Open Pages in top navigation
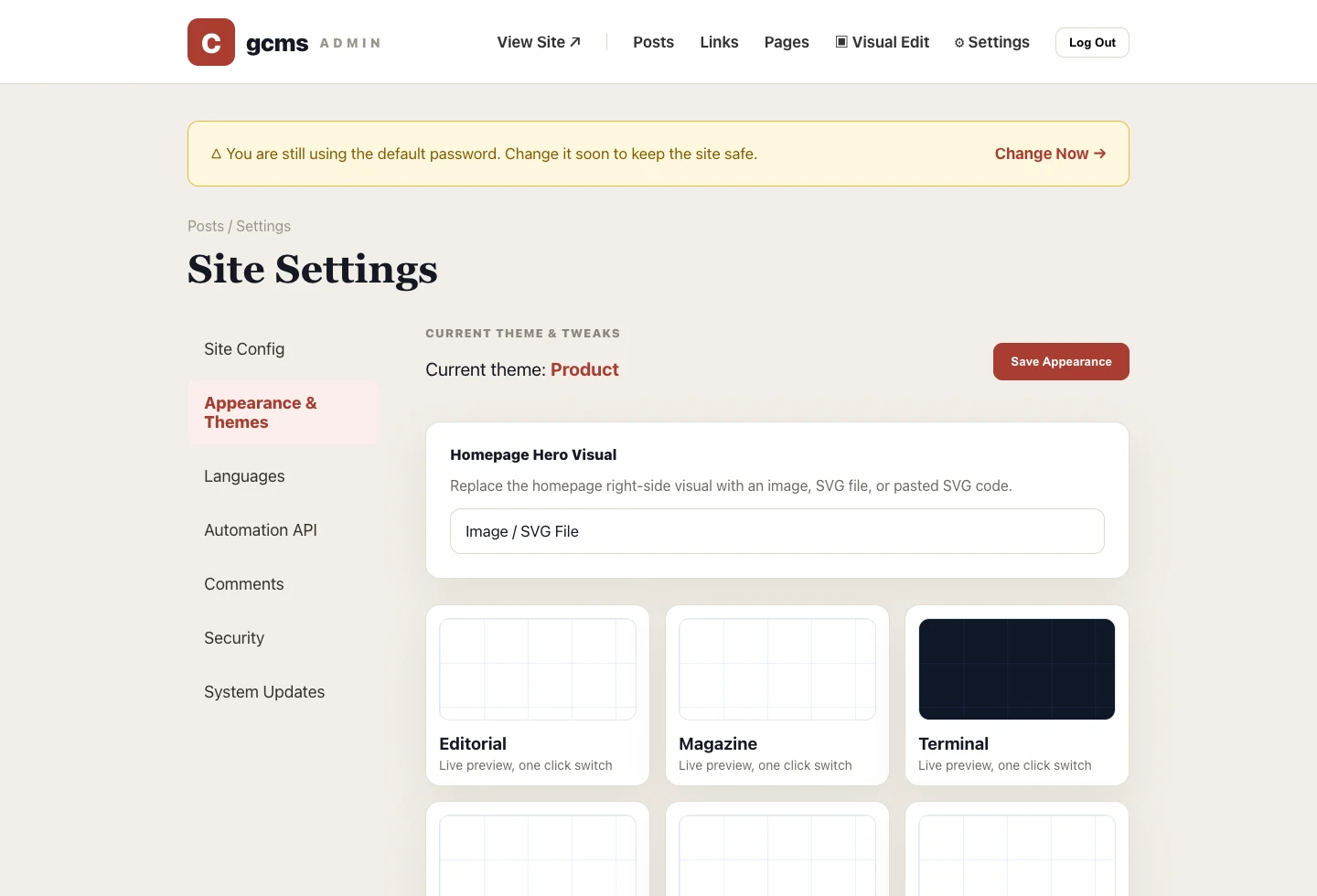 pos(787,42)
